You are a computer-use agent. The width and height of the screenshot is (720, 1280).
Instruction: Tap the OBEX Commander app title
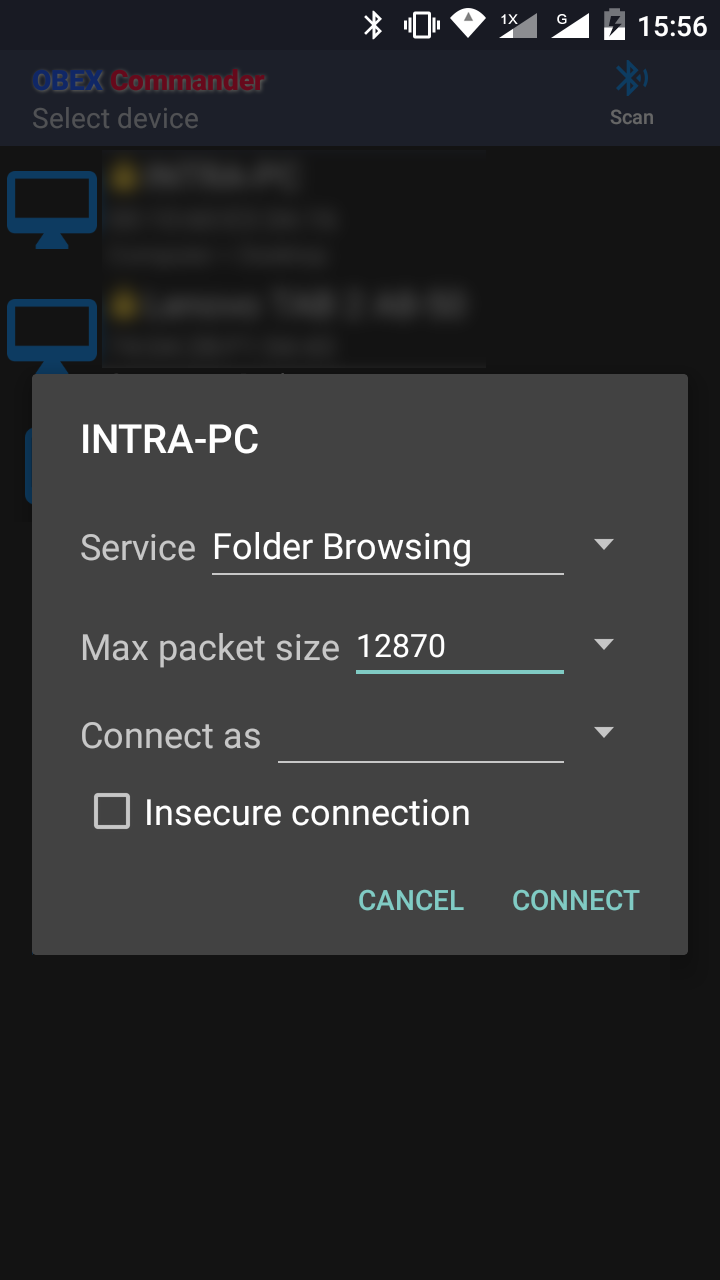pyautogui.click(x=149, y=81)
